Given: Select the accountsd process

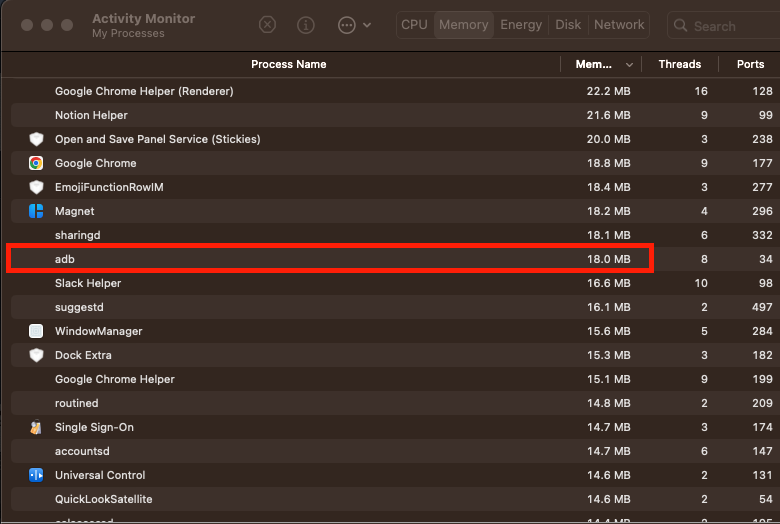Looking at the screenshot, I should (395, 451).
